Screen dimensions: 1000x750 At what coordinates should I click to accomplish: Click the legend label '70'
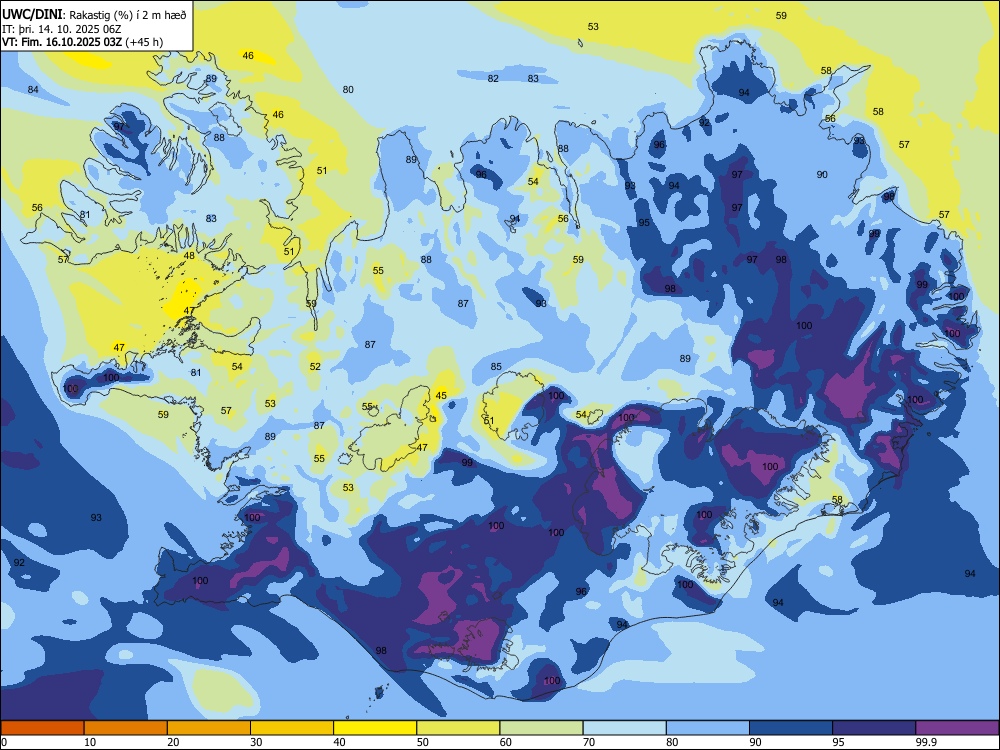click(x=589, y=742)
